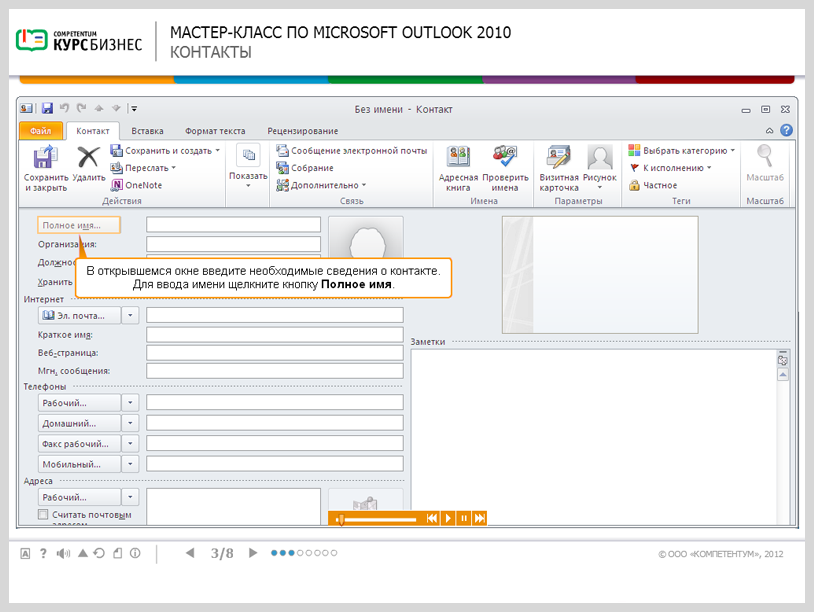Click the Previous item up arrow in title bar

point(99,108)
